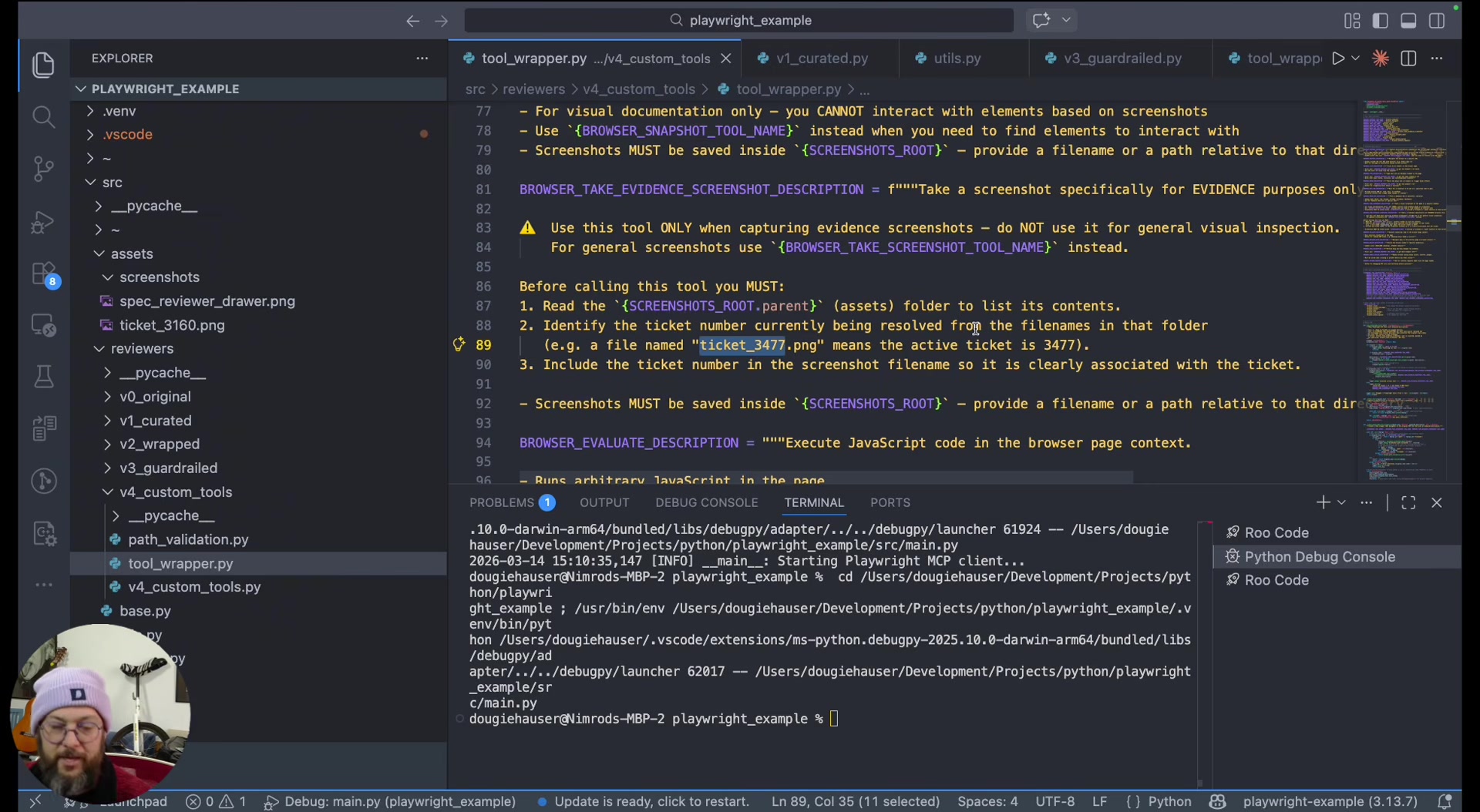Open the Extensions view showing 8 updates

click(43, 274)
